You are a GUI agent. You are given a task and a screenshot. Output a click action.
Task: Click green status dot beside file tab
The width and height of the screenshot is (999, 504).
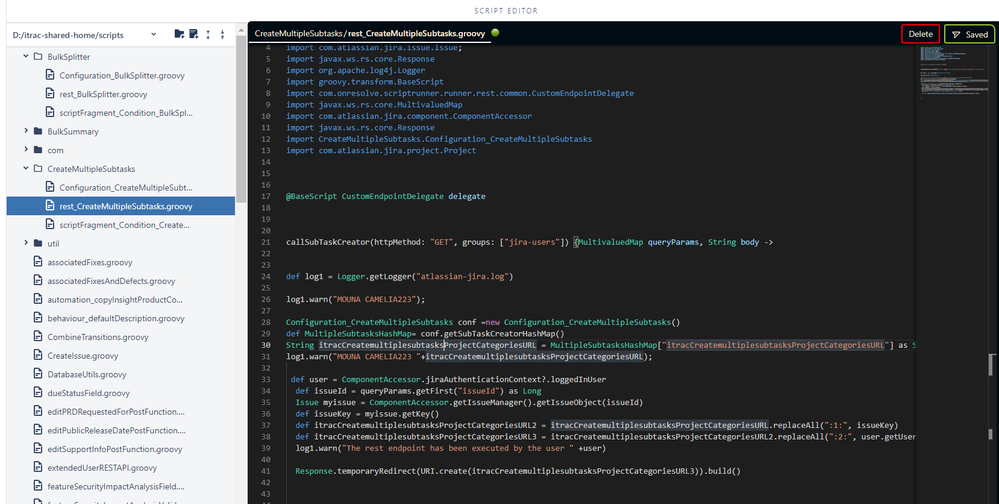click(495, 32)
